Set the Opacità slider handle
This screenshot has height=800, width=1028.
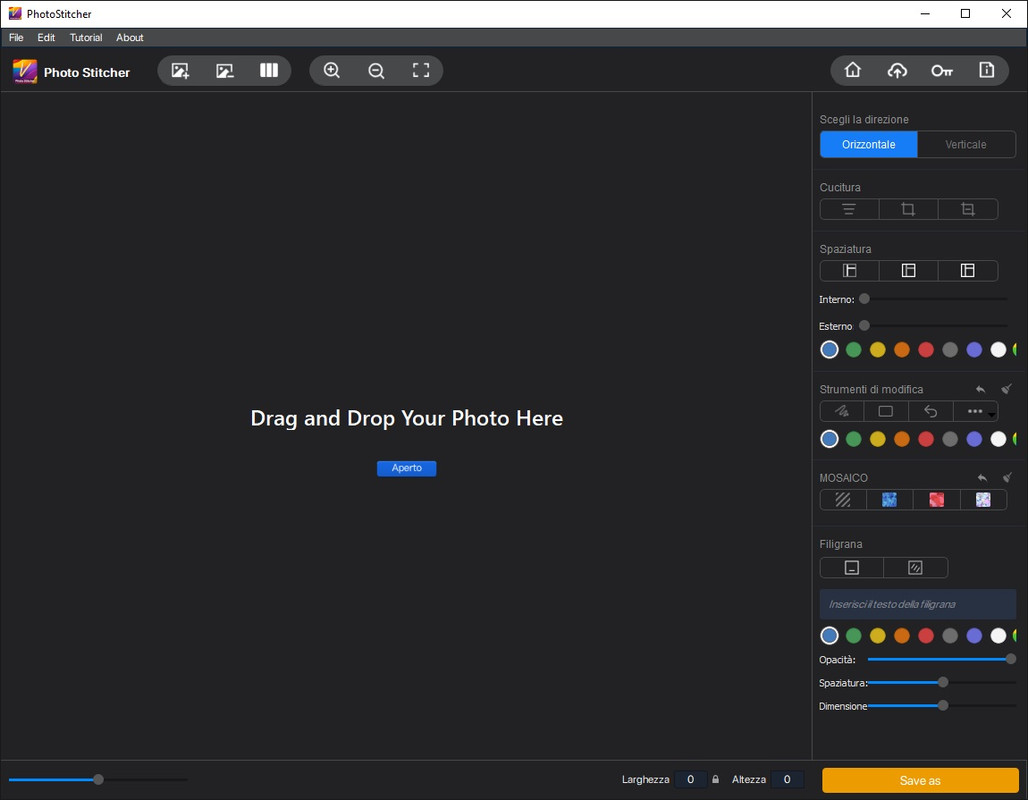click(1011, 659)
